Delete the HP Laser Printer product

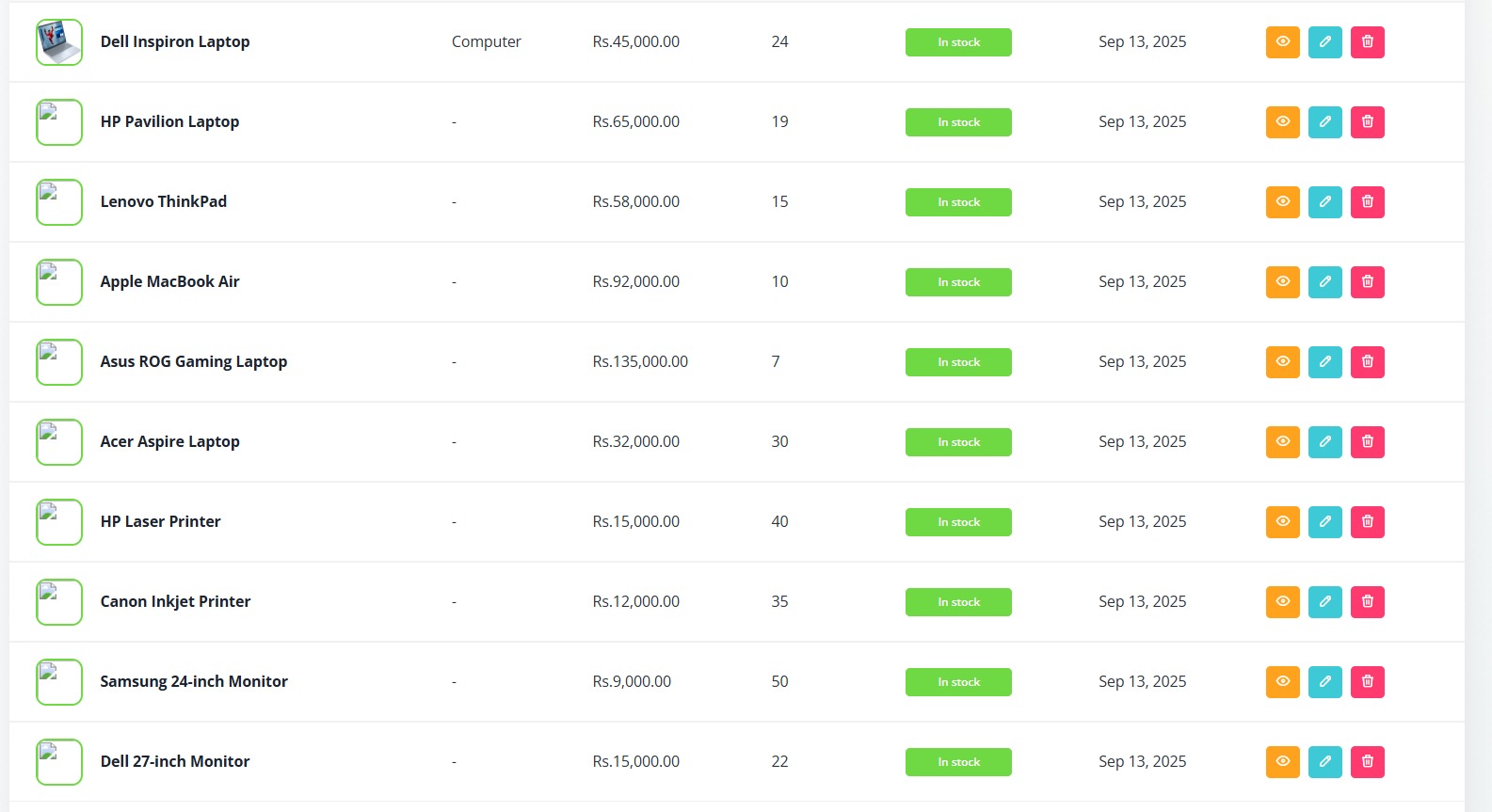click(1367, 522)
